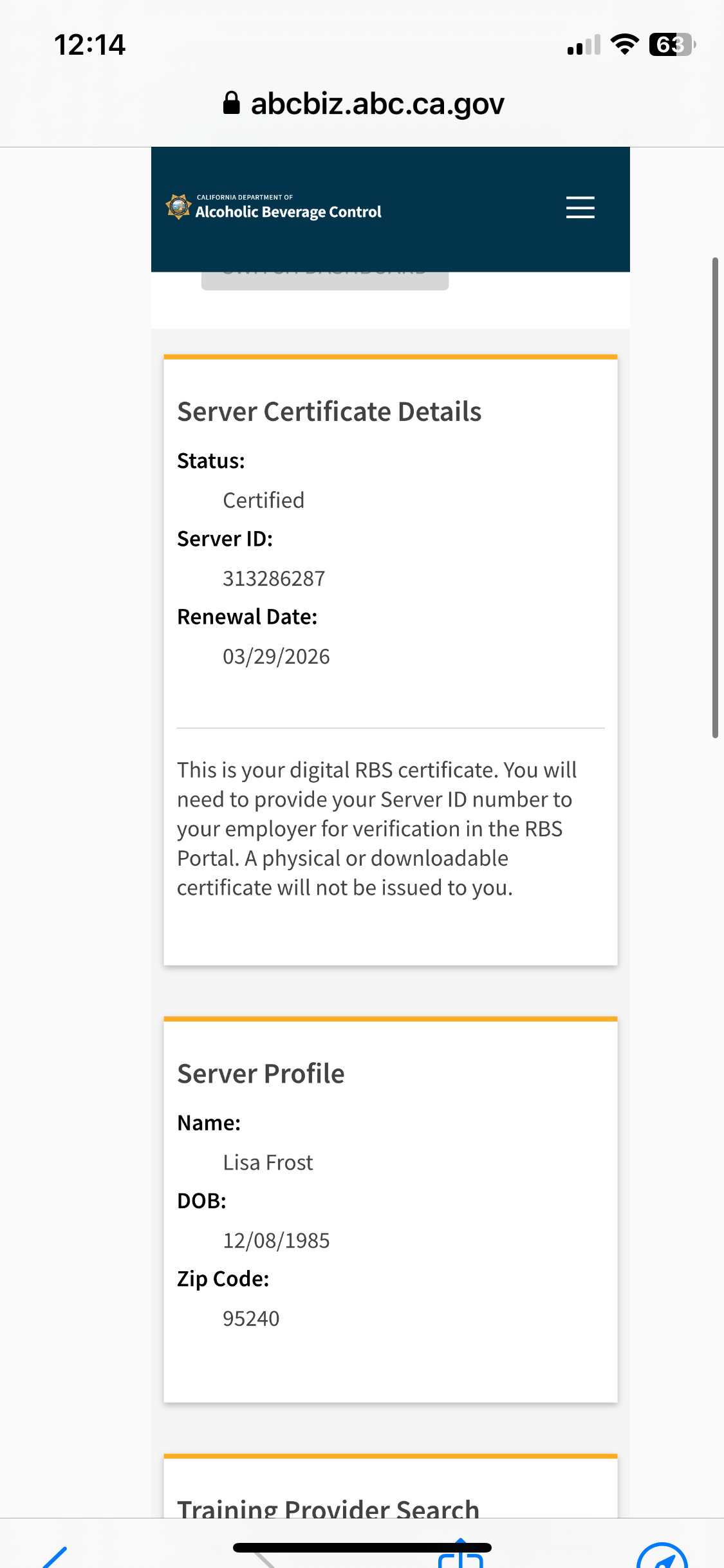Click the ABC gold badge seal logo
The width and height of the screenshot is (724, 1568).
(x=178, y=207)
